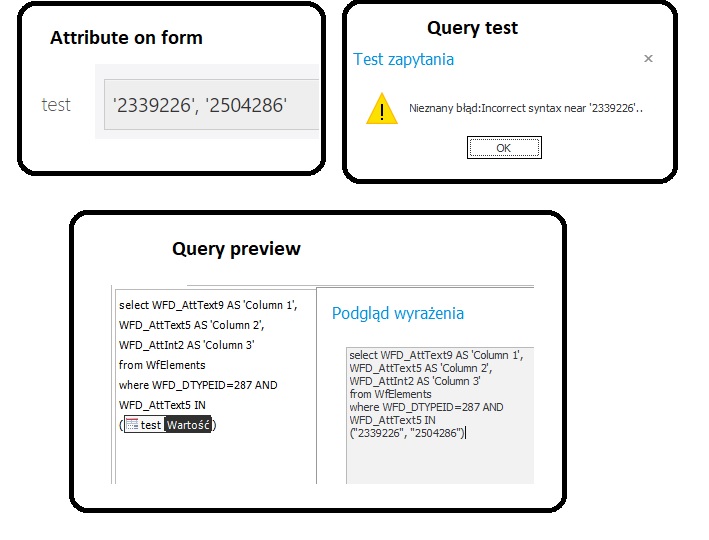Viewport: 709px width, 540px height.
Task: Click the test attribute input field
Action: pyautogui.click(x=211, y=104)
